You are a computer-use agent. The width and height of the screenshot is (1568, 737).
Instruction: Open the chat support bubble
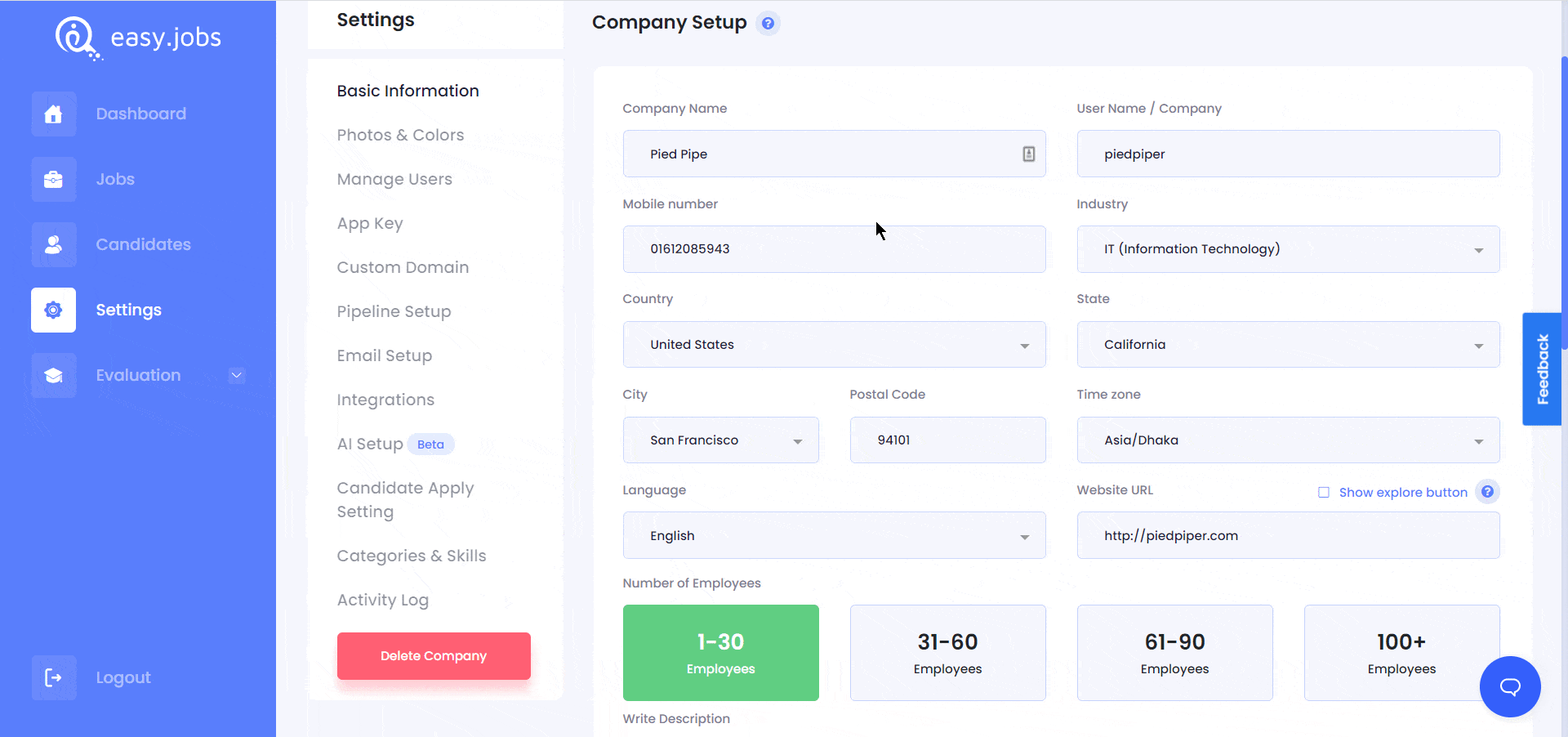[1510, 686]
